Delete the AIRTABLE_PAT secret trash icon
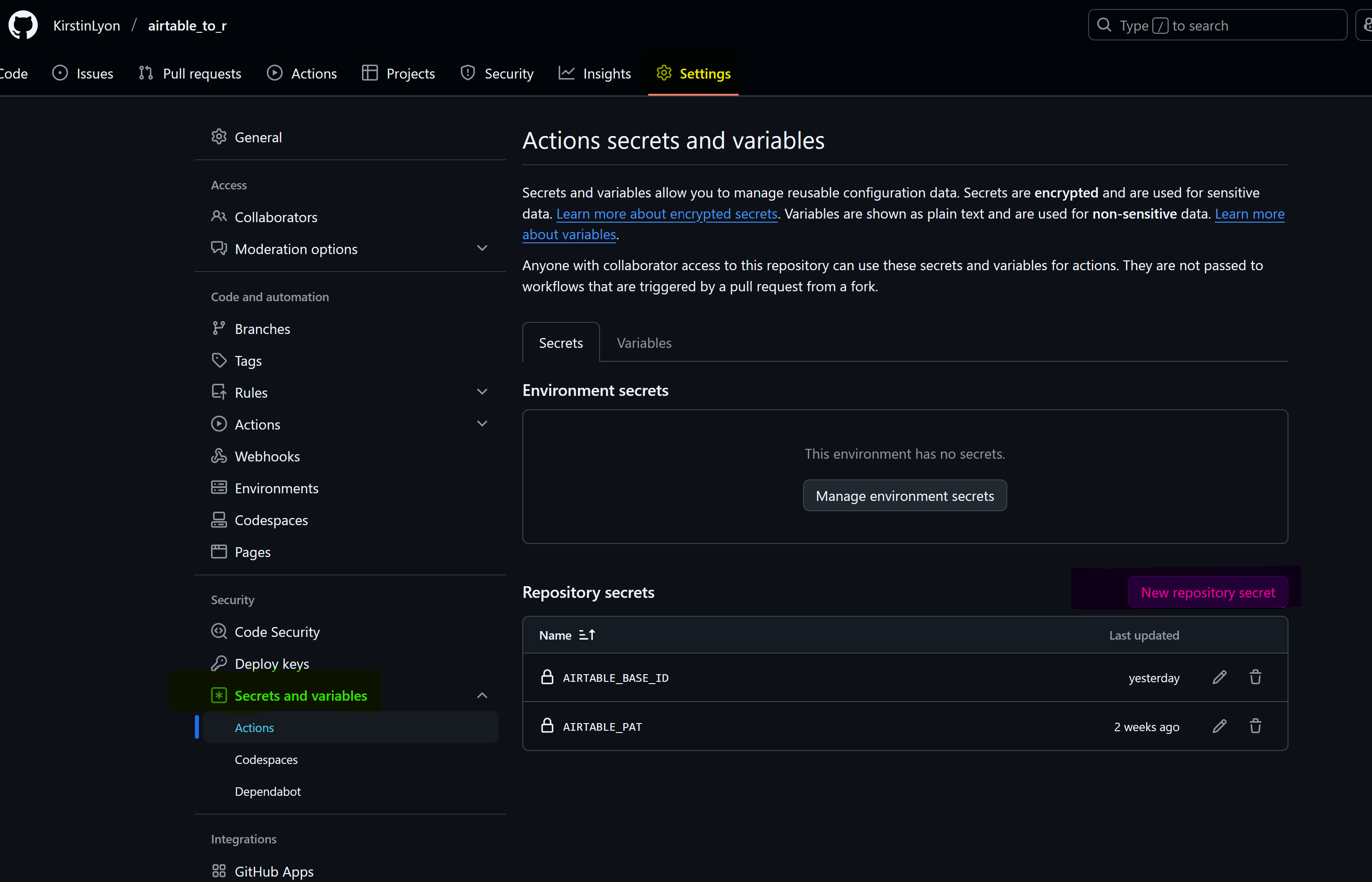Image resolution: width=1372 pixels, height=882 pixels. [x=1255, y=726]
